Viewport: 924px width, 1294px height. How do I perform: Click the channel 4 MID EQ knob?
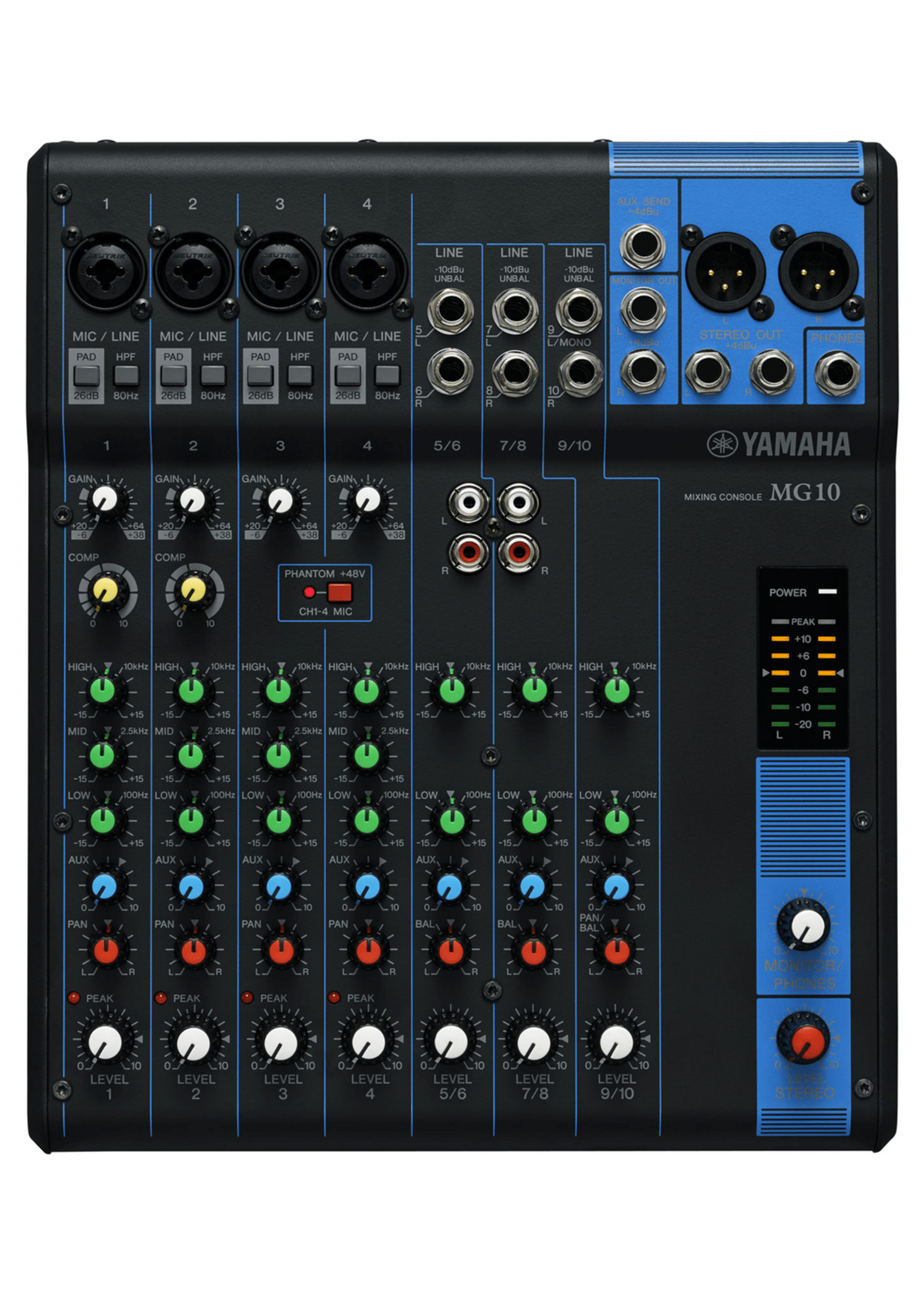[366, 756]
